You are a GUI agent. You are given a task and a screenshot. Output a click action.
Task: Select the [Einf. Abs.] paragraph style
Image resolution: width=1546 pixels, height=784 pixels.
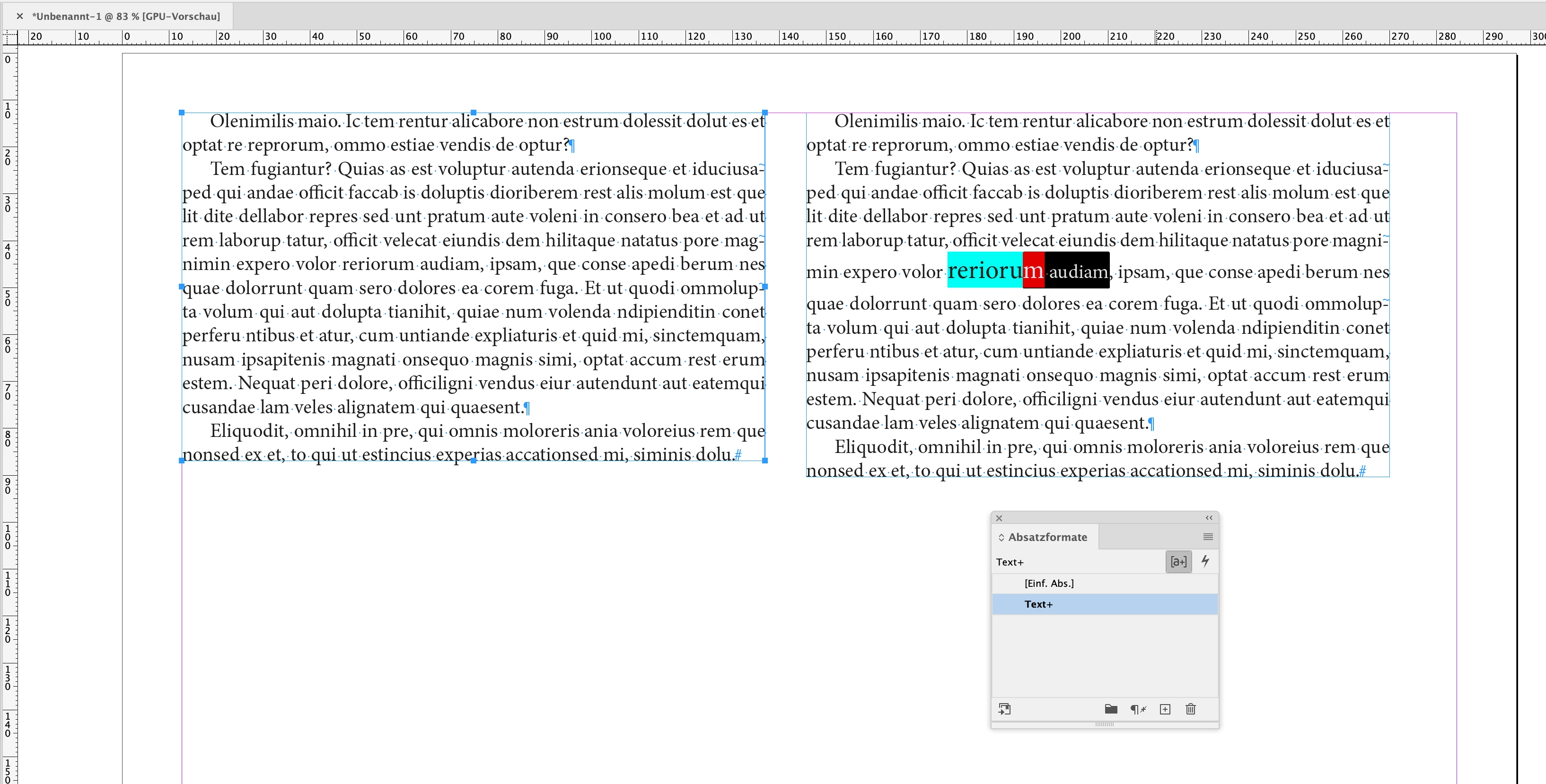(x=1048, y=583)
